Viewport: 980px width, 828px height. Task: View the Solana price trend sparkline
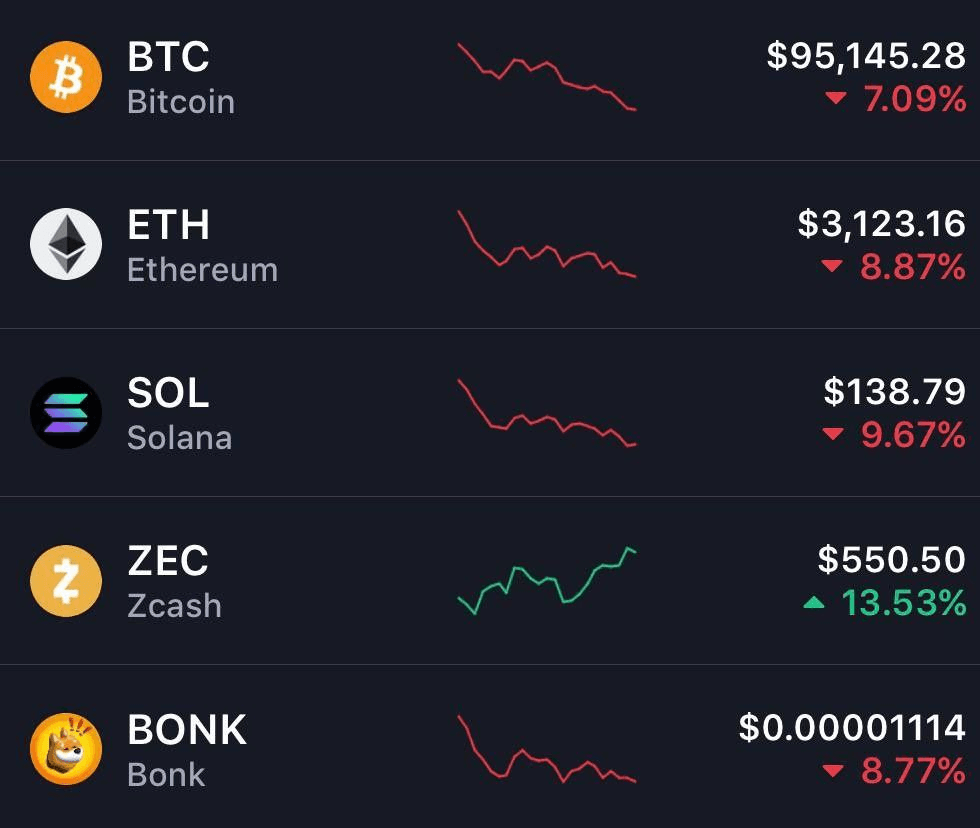(x=547, y=414)
